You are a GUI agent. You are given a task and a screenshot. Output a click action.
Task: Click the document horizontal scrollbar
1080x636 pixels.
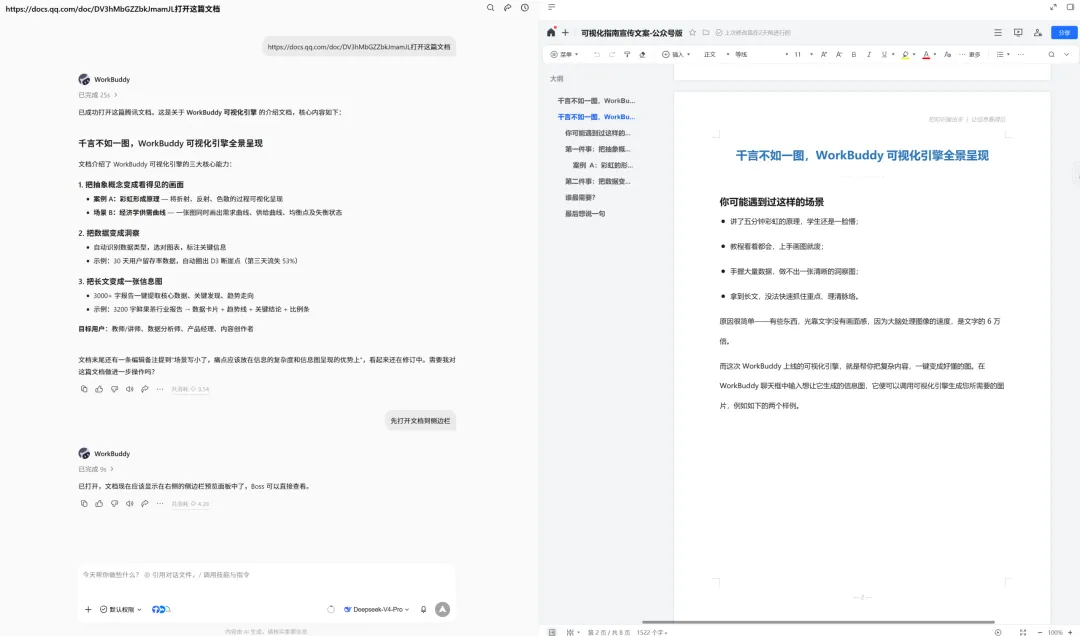[818, 622]
